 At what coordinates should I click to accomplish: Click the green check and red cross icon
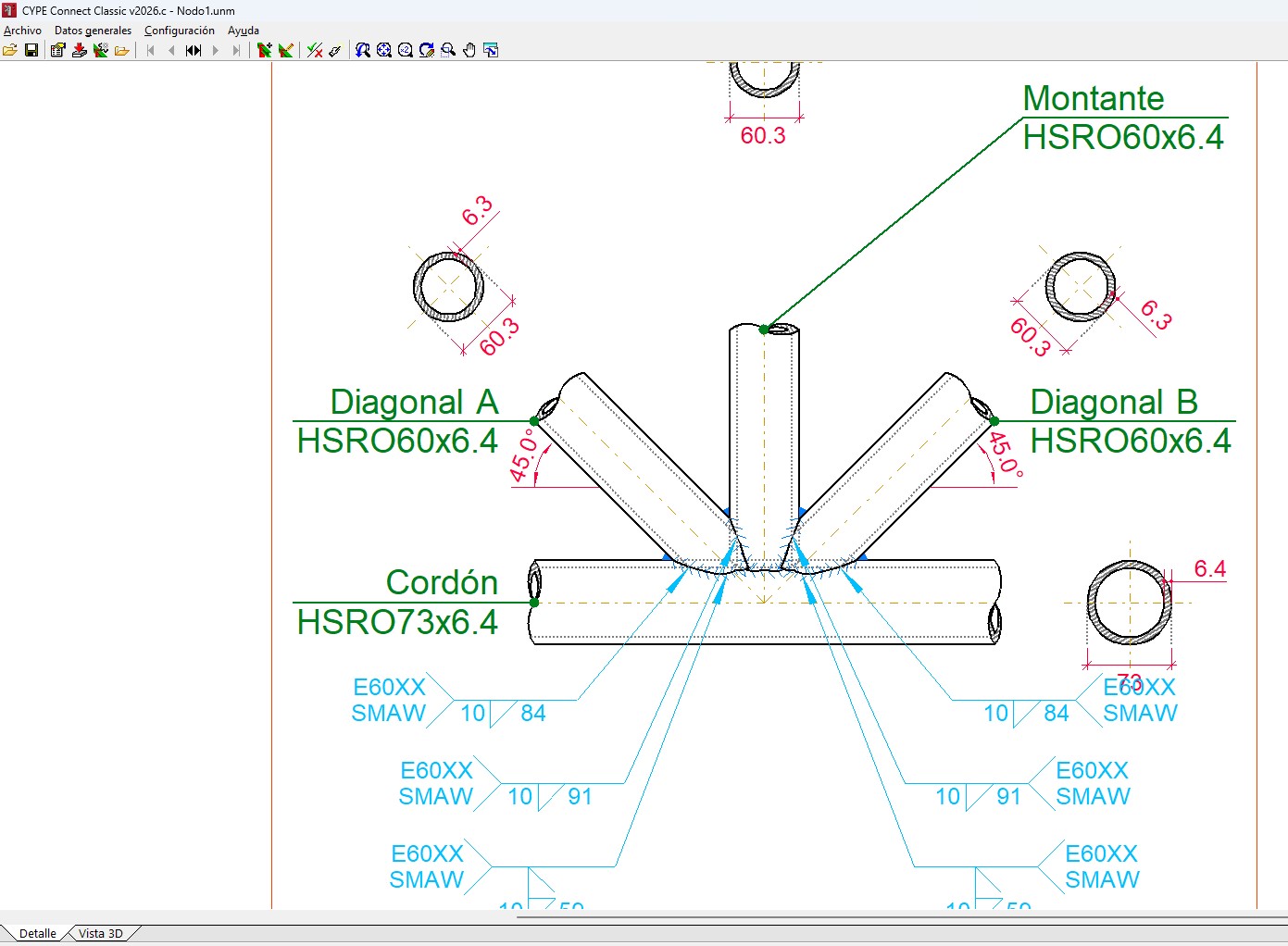pyautogui.click(x=315, y=50)
